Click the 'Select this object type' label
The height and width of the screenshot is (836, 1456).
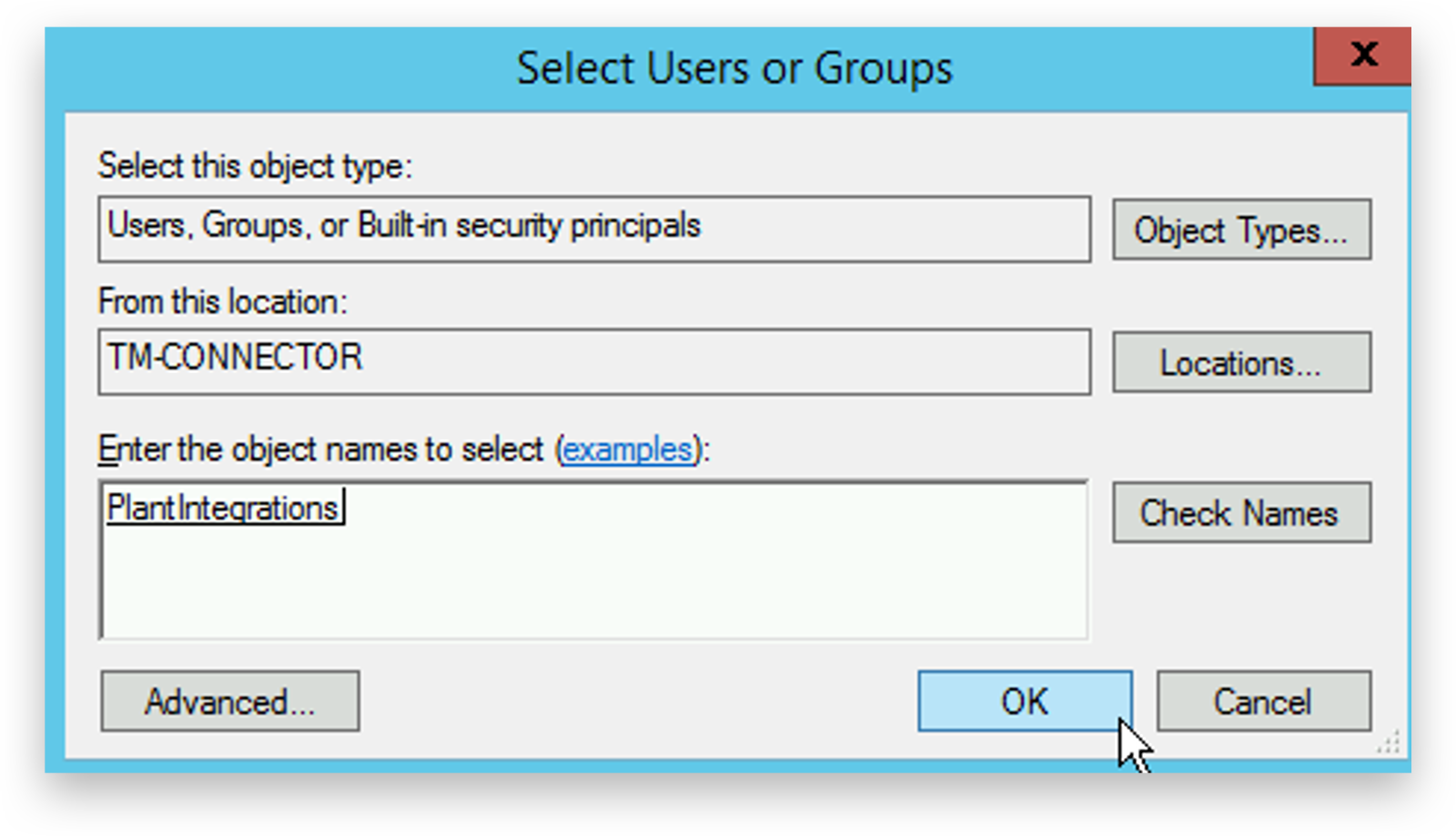click(255, 166)
